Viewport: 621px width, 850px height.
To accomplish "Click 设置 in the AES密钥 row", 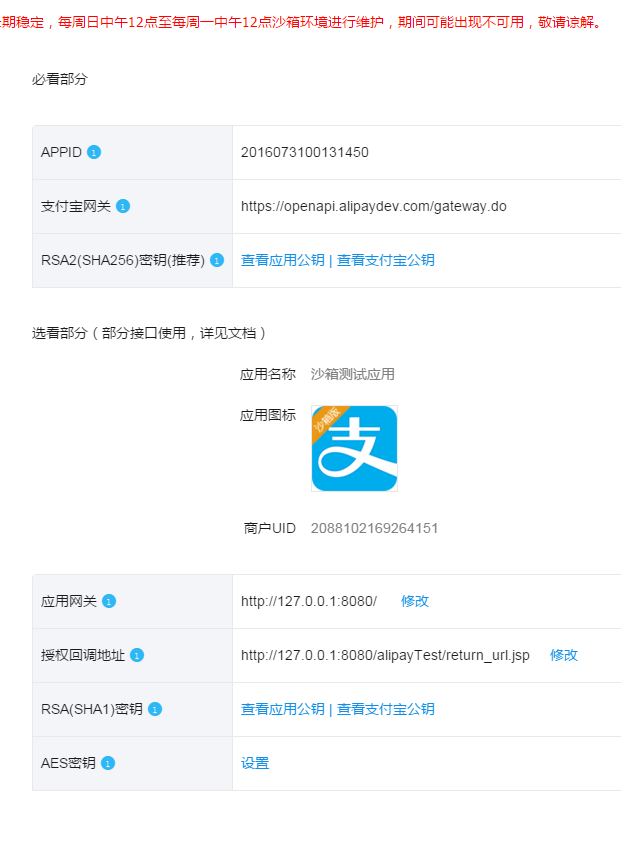I will pyautogui.click(x=255, y=763).
